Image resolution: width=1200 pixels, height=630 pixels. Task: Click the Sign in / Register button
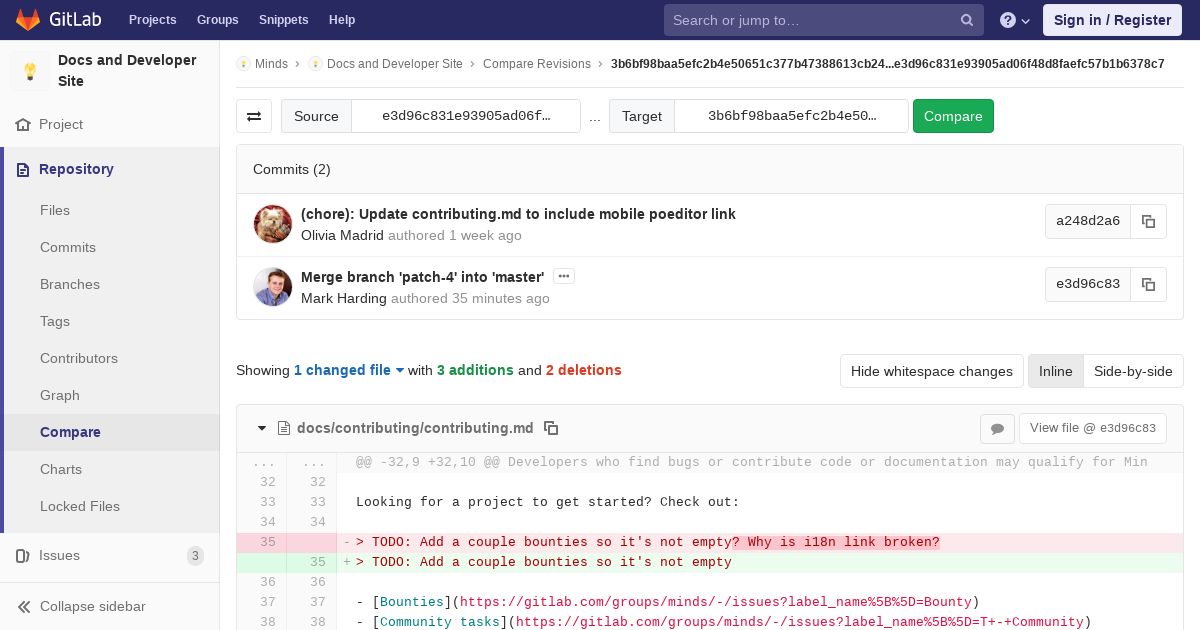point(1112,20)
